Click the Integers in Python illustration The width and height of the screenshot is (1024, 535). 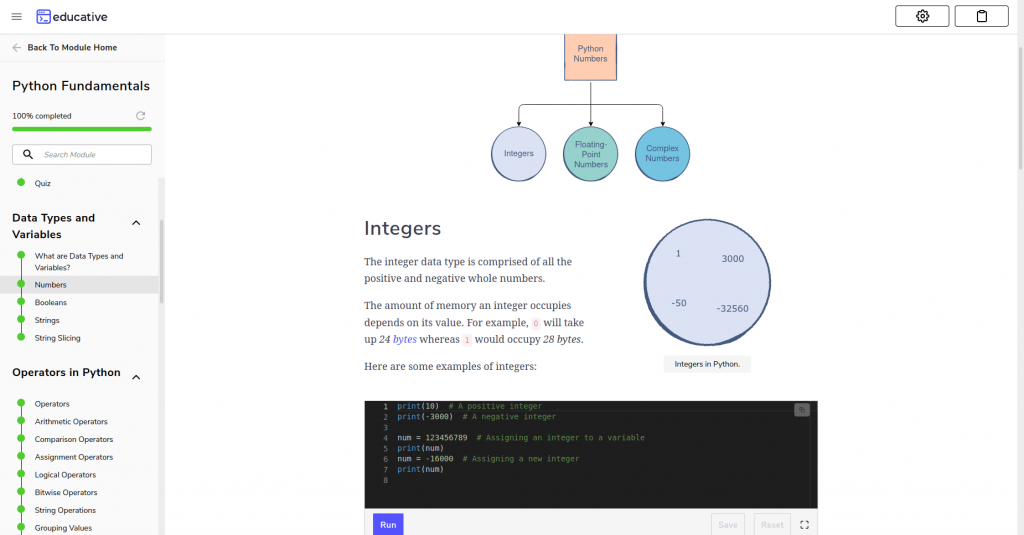[707, 282]
